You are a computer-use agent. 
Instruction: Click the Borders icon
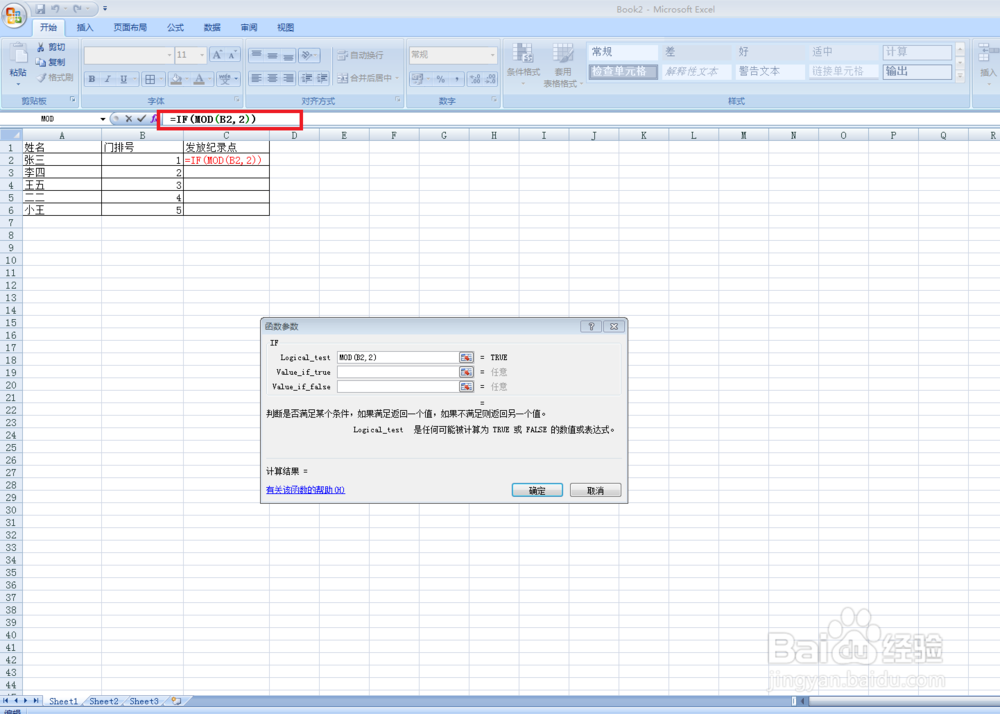coord(150,79)
